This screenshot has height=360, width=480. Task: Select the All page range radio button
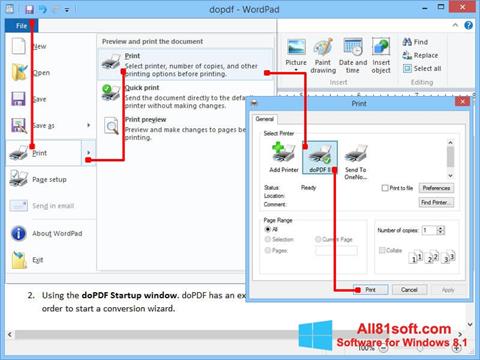pyautogui.click(x=268, y=229)
